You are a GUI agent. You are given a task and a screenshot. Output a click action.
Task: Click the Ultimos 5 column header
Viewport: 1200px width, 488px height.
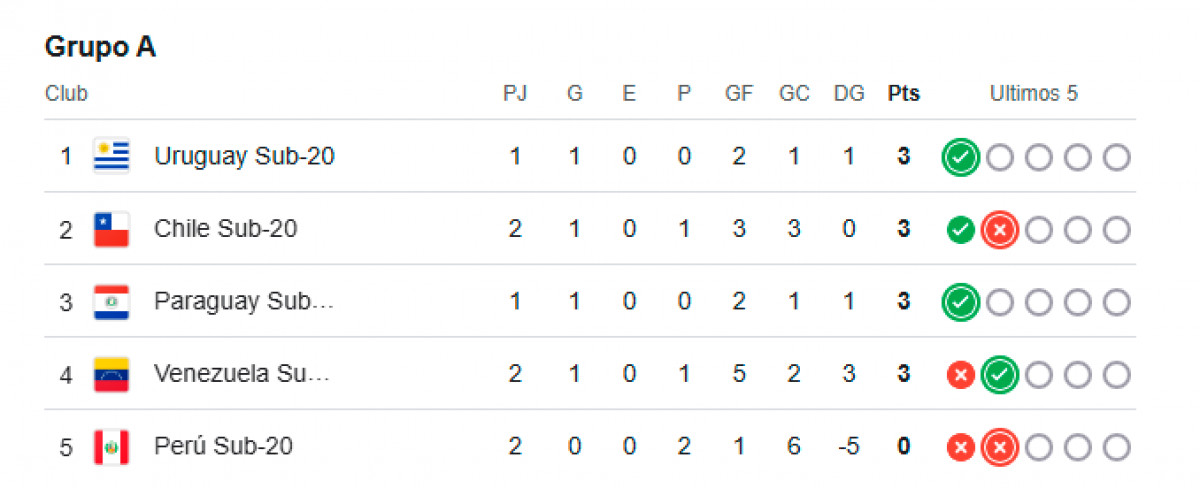point(1034,94)
